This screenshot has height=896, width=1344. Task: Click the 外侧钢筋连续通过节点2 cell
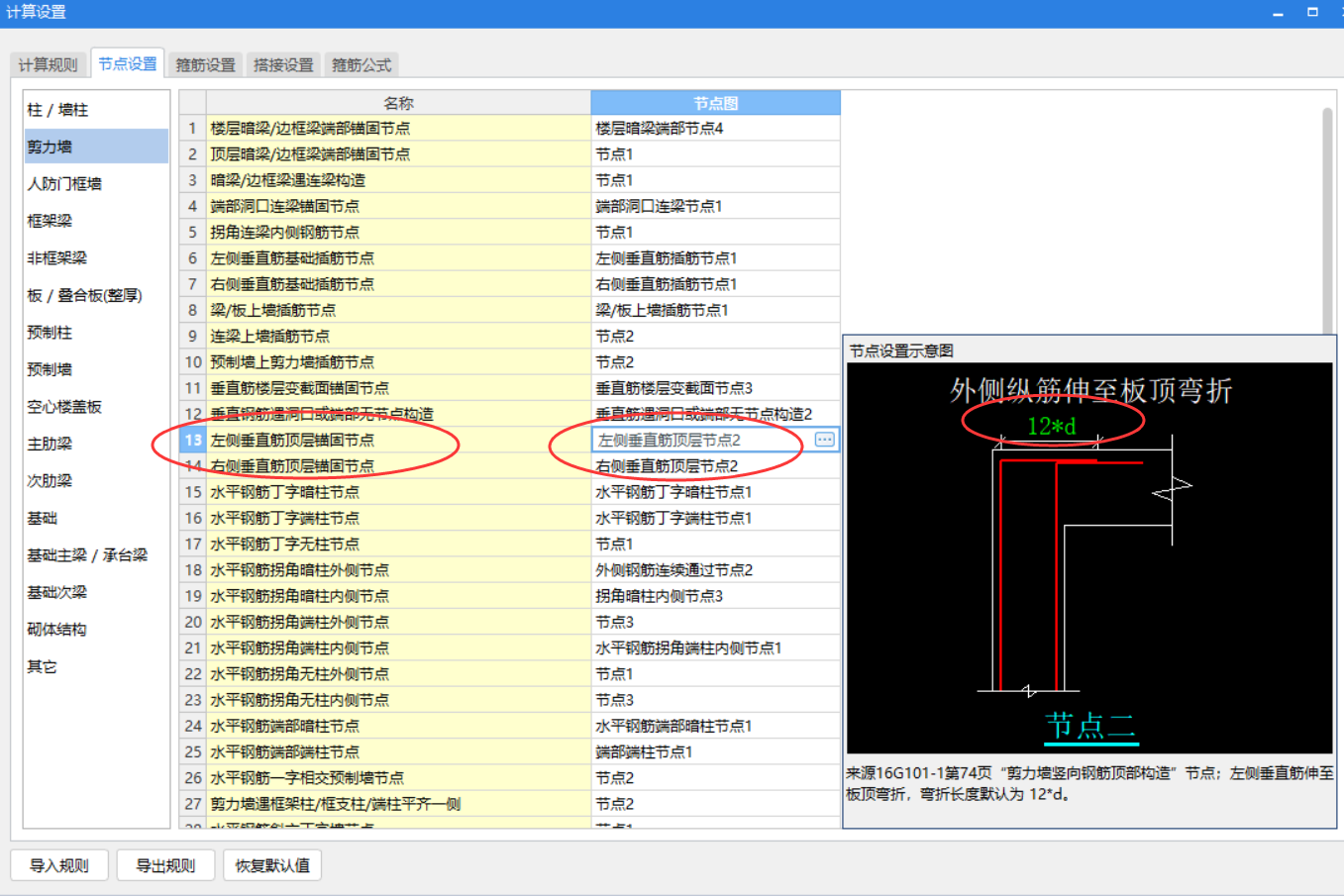pos(715,570)
